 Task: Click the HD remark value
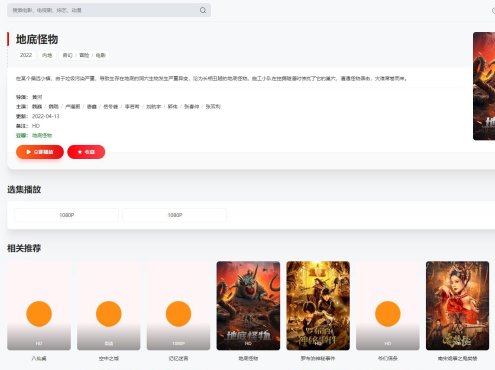click(x=36, y=126)
